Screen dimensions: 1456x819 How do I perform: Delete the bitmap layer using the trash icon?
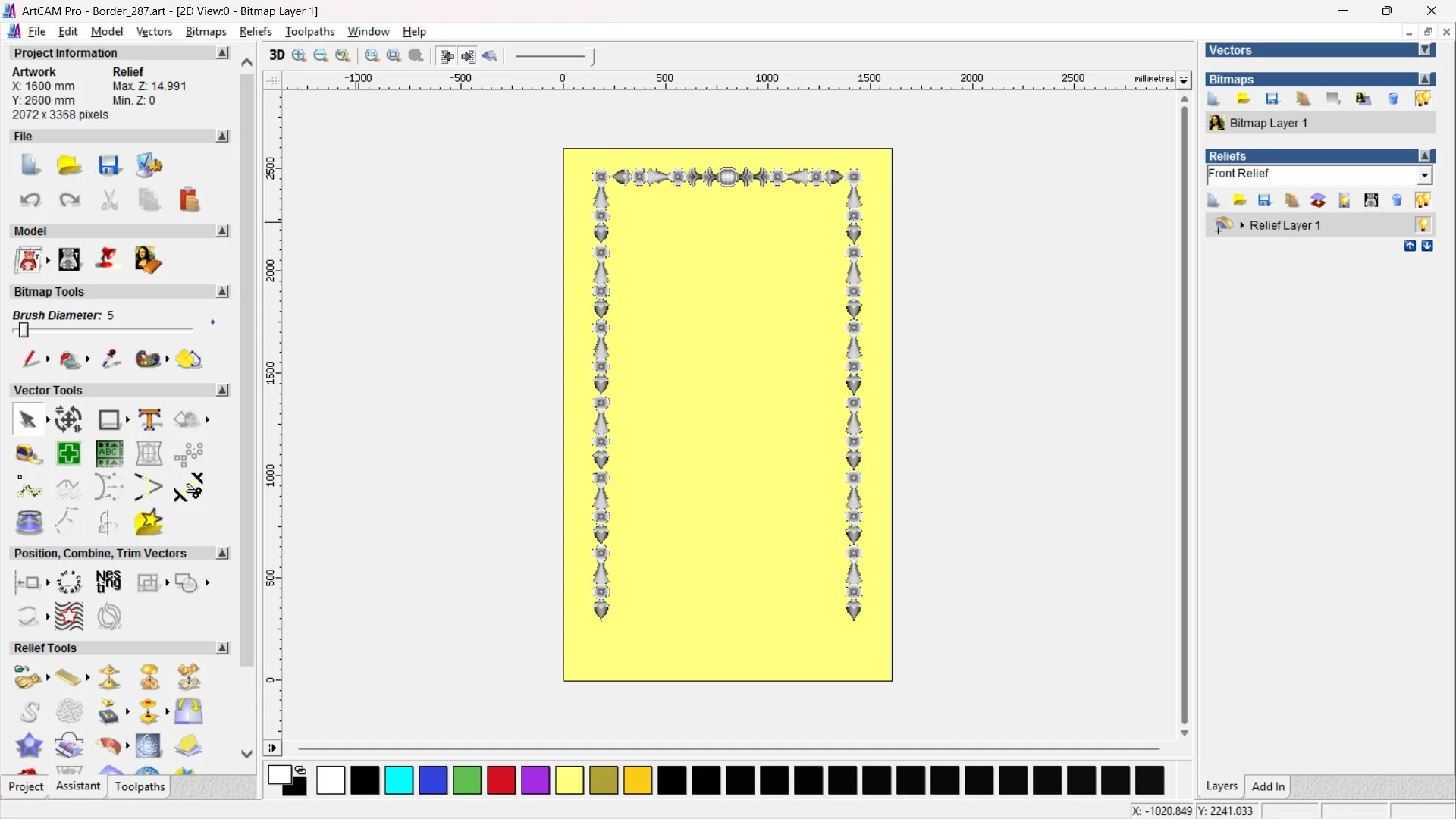coord(1394,99)
